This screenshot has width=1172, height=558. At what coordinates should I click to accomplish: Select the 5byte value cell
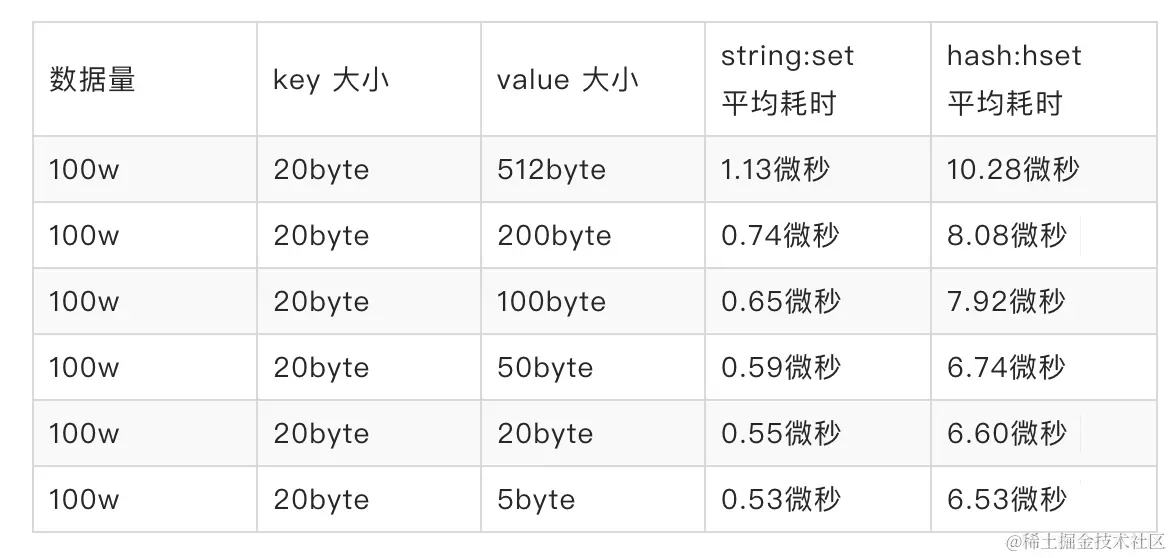pos(536,500)
